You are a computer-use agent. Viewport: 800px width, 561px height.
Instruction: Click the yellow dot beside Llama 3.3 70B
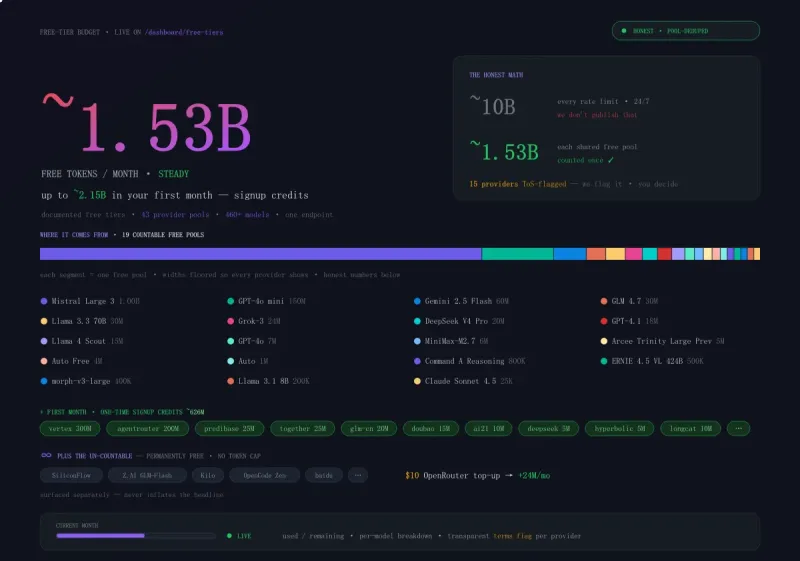click(x=44, y=321)
